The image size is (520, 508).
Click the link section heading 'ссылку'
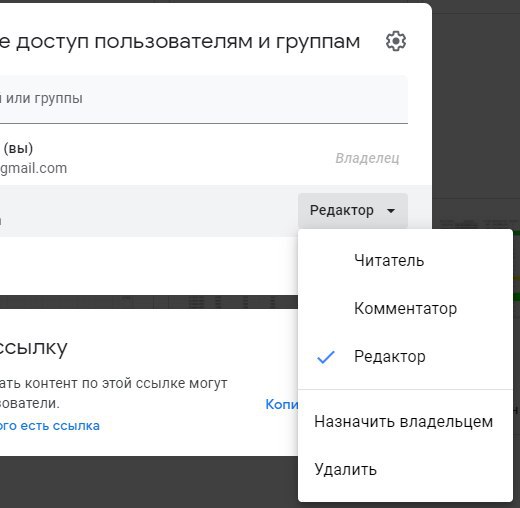click(33, 348)
